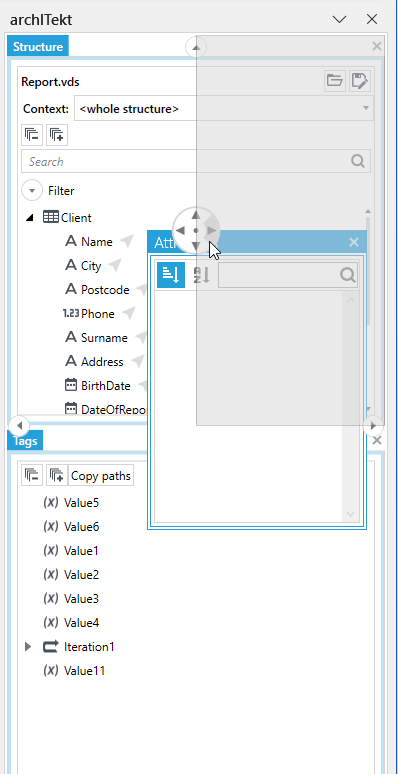The width and height of the screenshot is (398, 774).
Task: Click the save-and-edit structure icon
Action: pyautogui.click(x=360, y=80)
